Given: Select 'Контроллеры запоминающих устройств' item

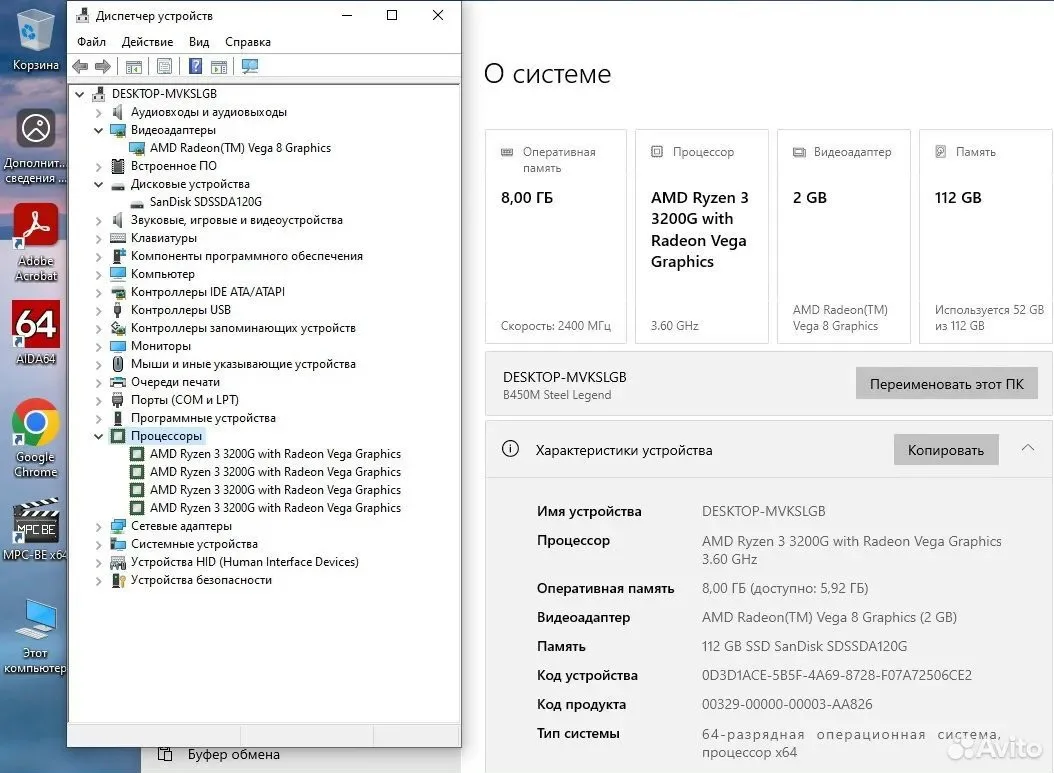Looking at the screenshot, I should 243,328.
